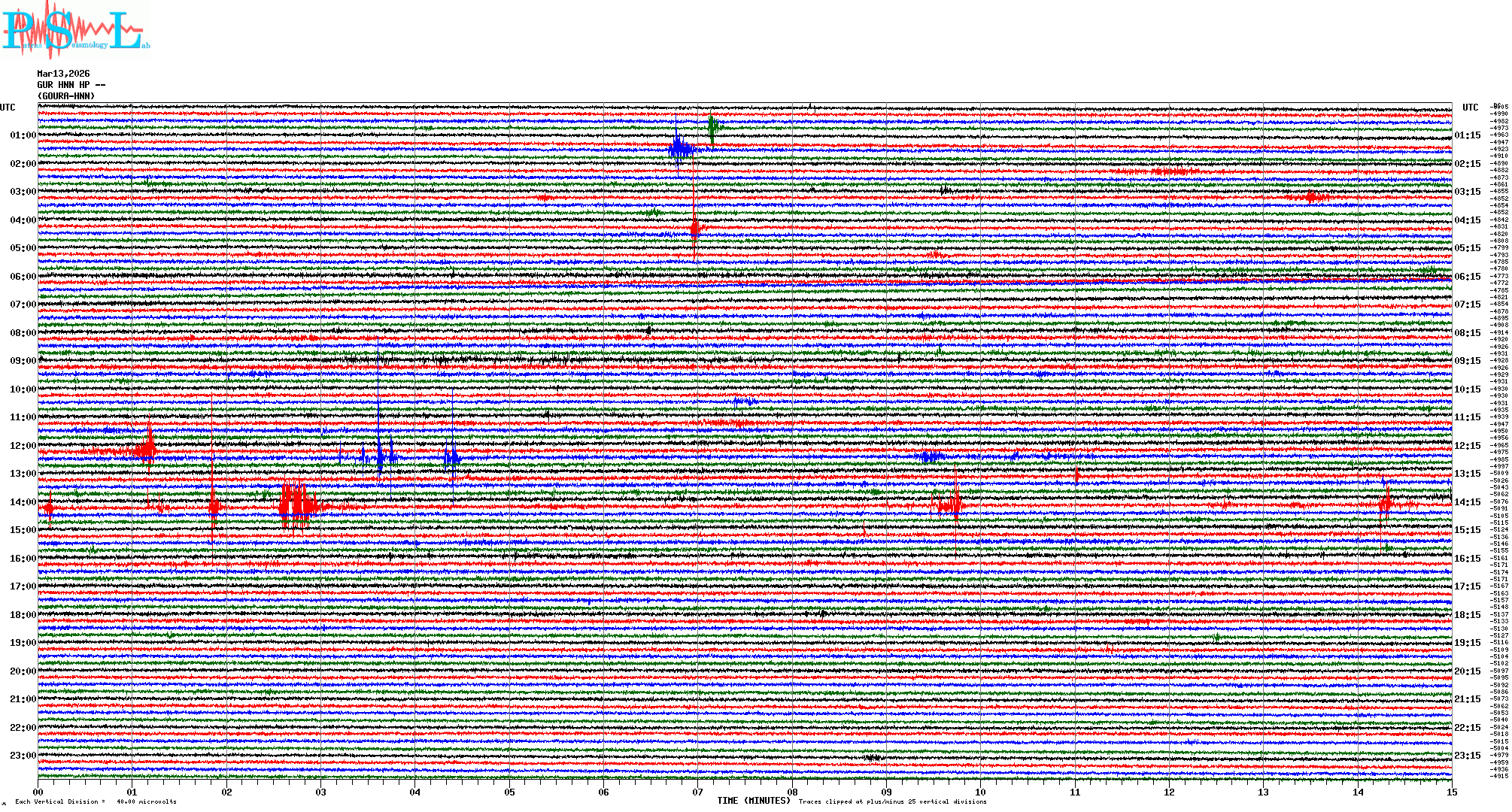This screenshot has width=1512, height=812.
Task: Click the green spike event near top center
Action: point(712,126)
